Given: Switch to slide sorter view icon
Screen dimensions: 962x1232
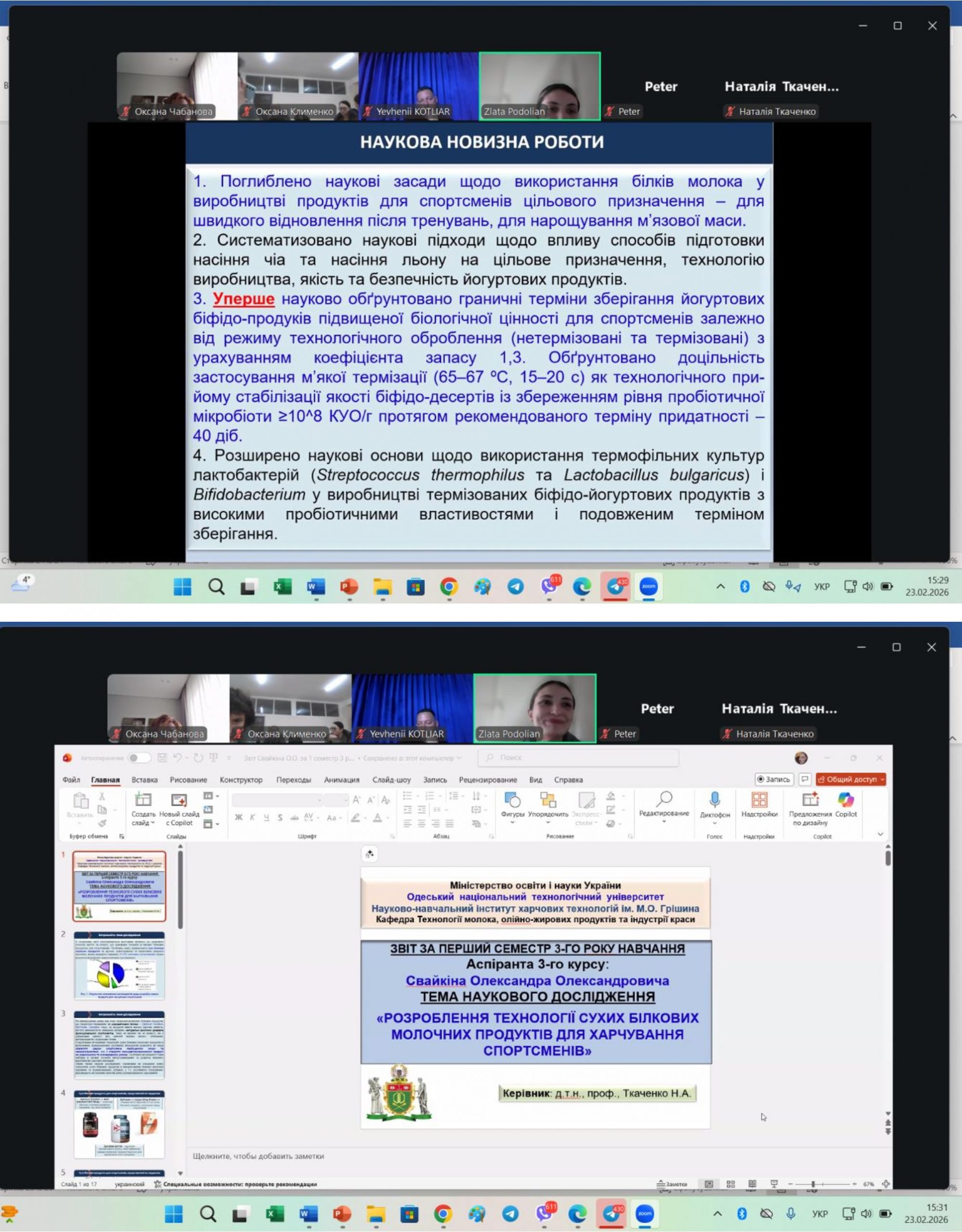Looking at the screenshot, I should [731, 1184].
